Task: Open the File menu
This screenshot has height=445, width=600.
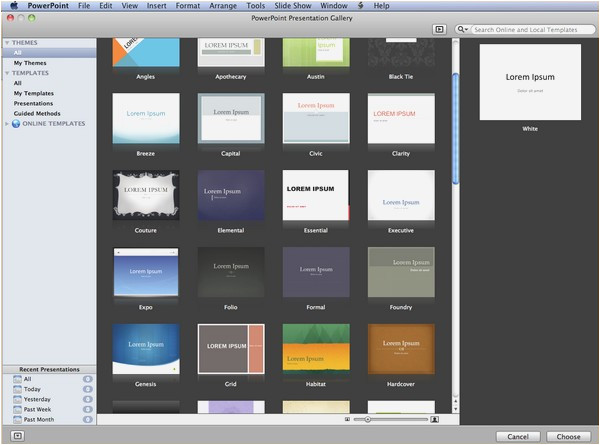Action: tap(84, 5)
